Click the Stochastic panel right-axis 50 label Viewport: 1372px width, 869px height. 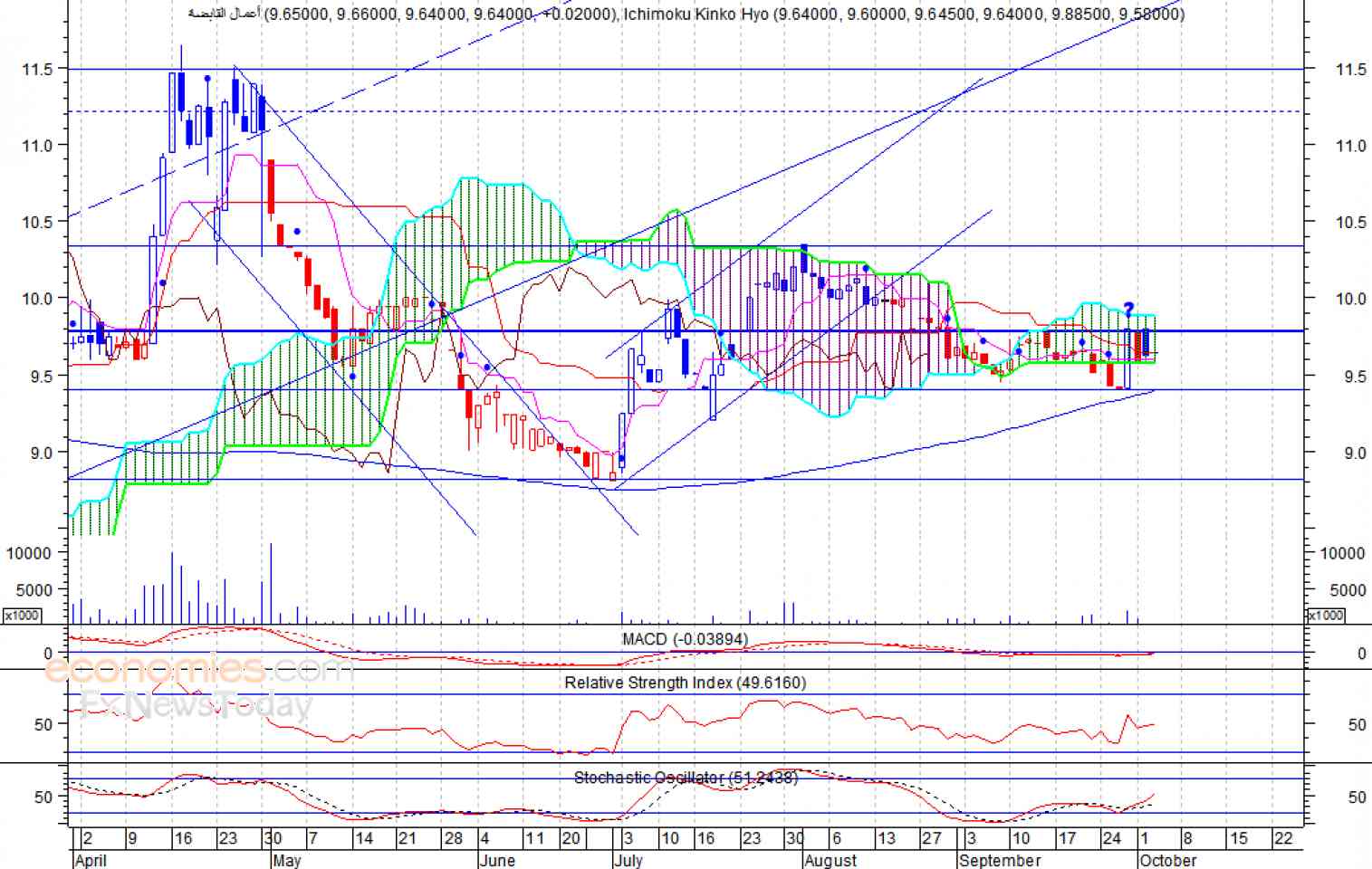1357,797
